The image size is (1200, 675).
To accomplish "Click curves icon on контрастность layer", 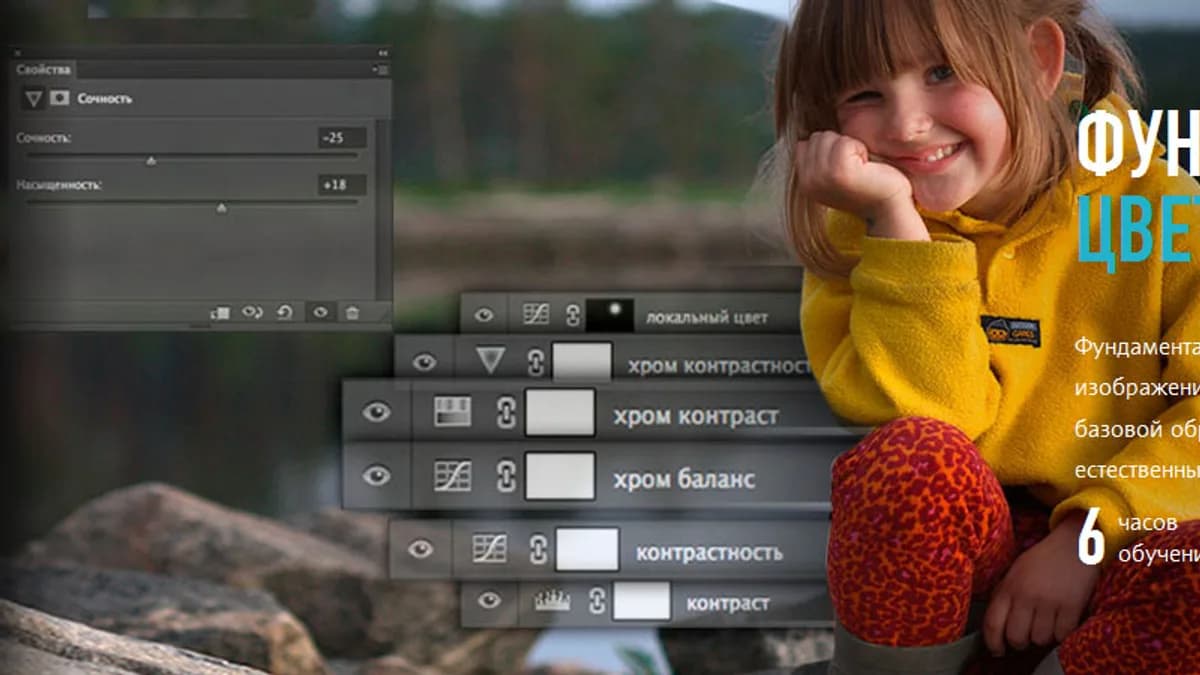I will (x=489, y=548).
